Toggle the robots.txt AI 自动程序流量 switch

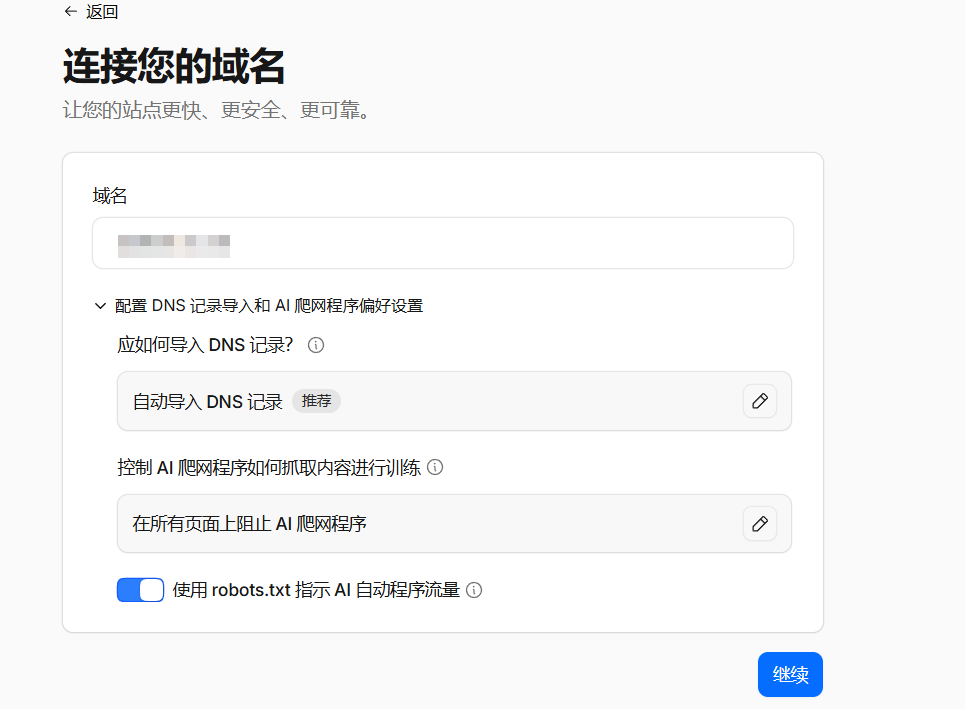click(140, 590)
